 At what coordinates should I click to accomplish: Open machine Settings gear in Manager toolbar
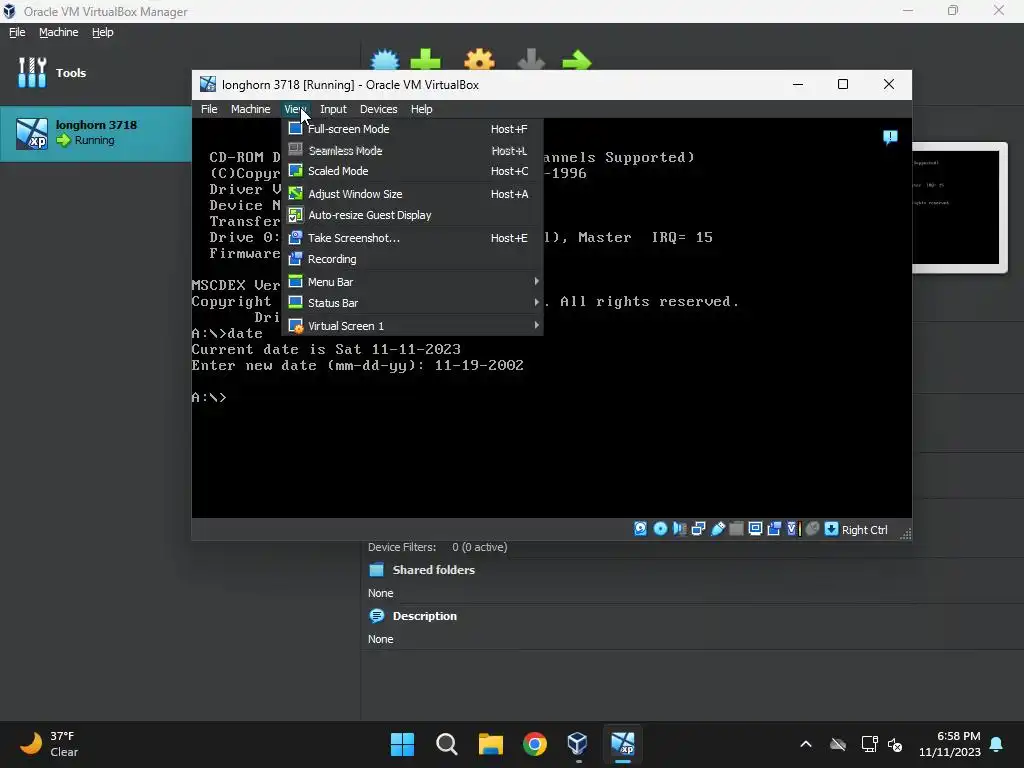pyautogui.click(x=479, y=59)
